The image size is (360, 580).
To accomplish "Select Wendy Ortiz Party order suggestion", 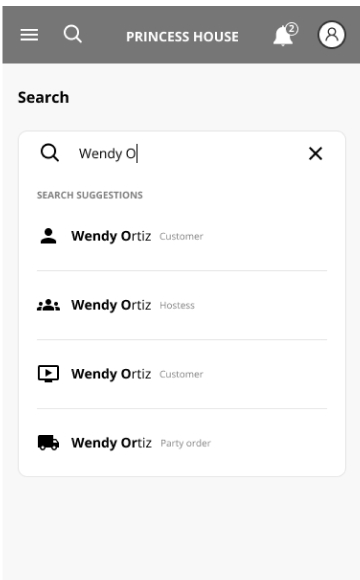I will 182,443.
